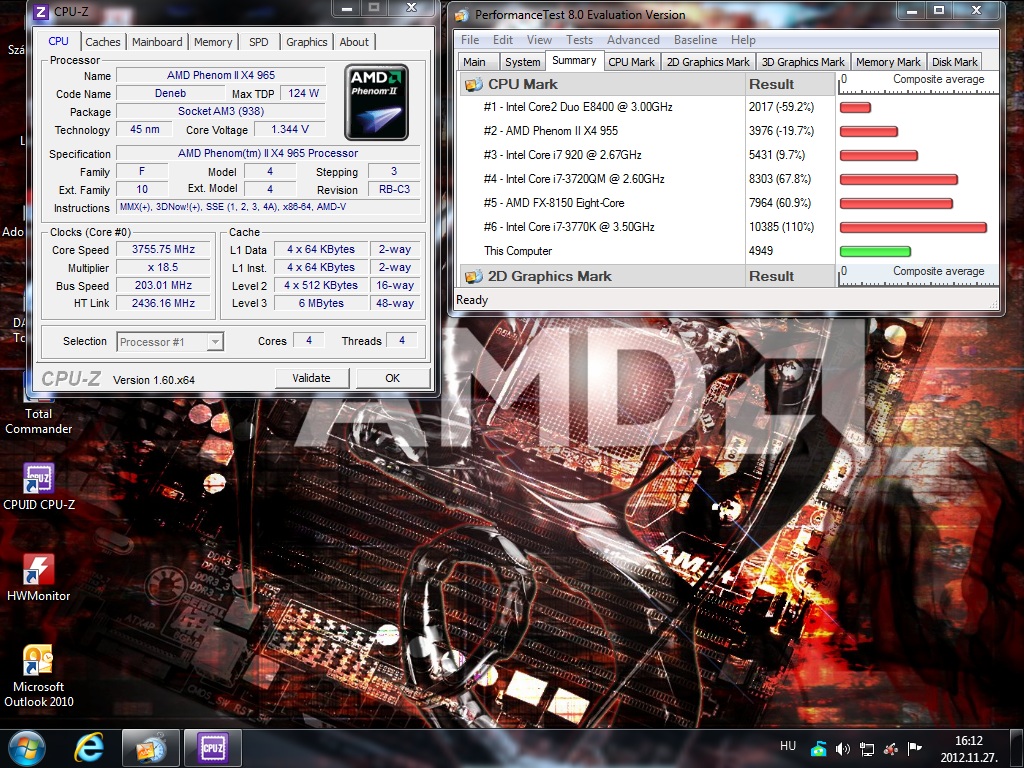The height and width of the screenshot is (768, 1024).
Task: Click the HT Link value 2436.16 MHz
Action: [163, 303]
